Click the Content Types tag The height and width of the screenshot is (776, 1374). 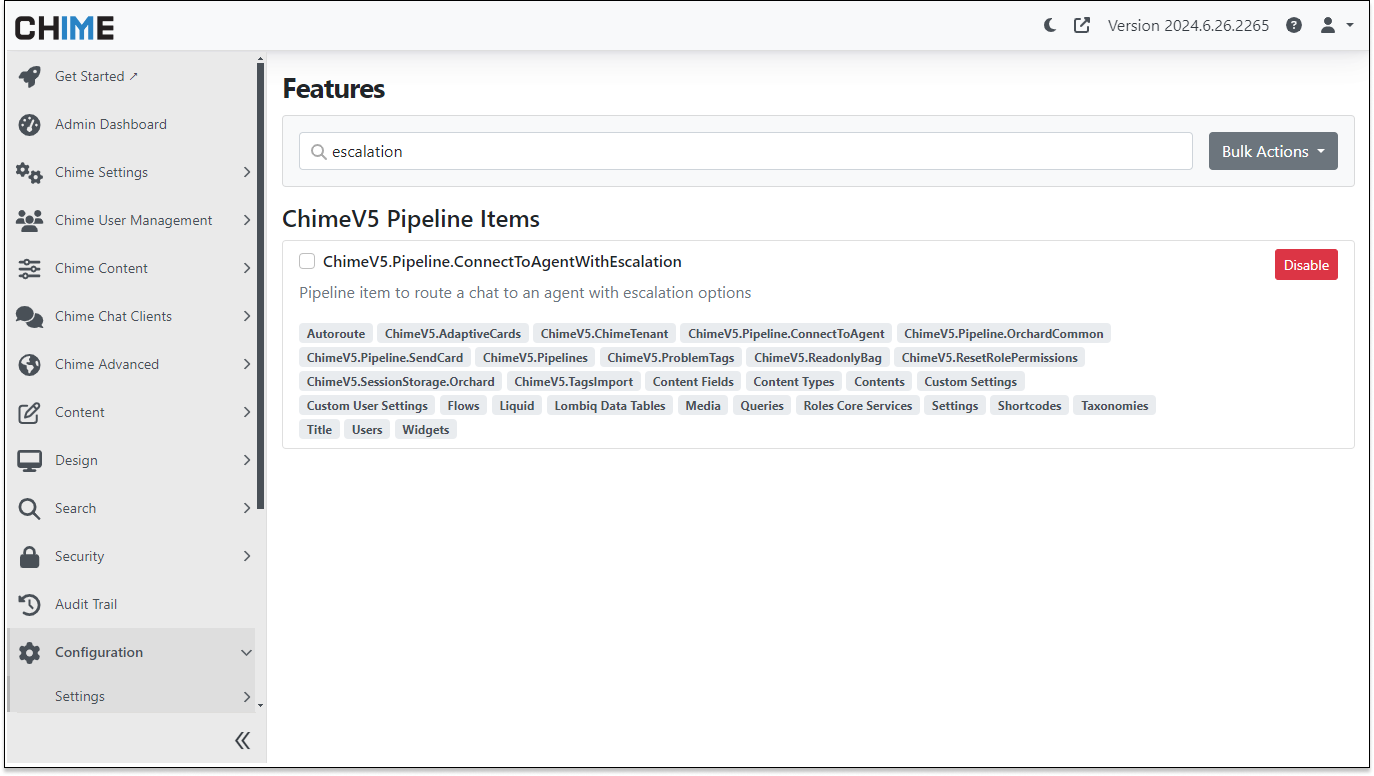(794, 381)
